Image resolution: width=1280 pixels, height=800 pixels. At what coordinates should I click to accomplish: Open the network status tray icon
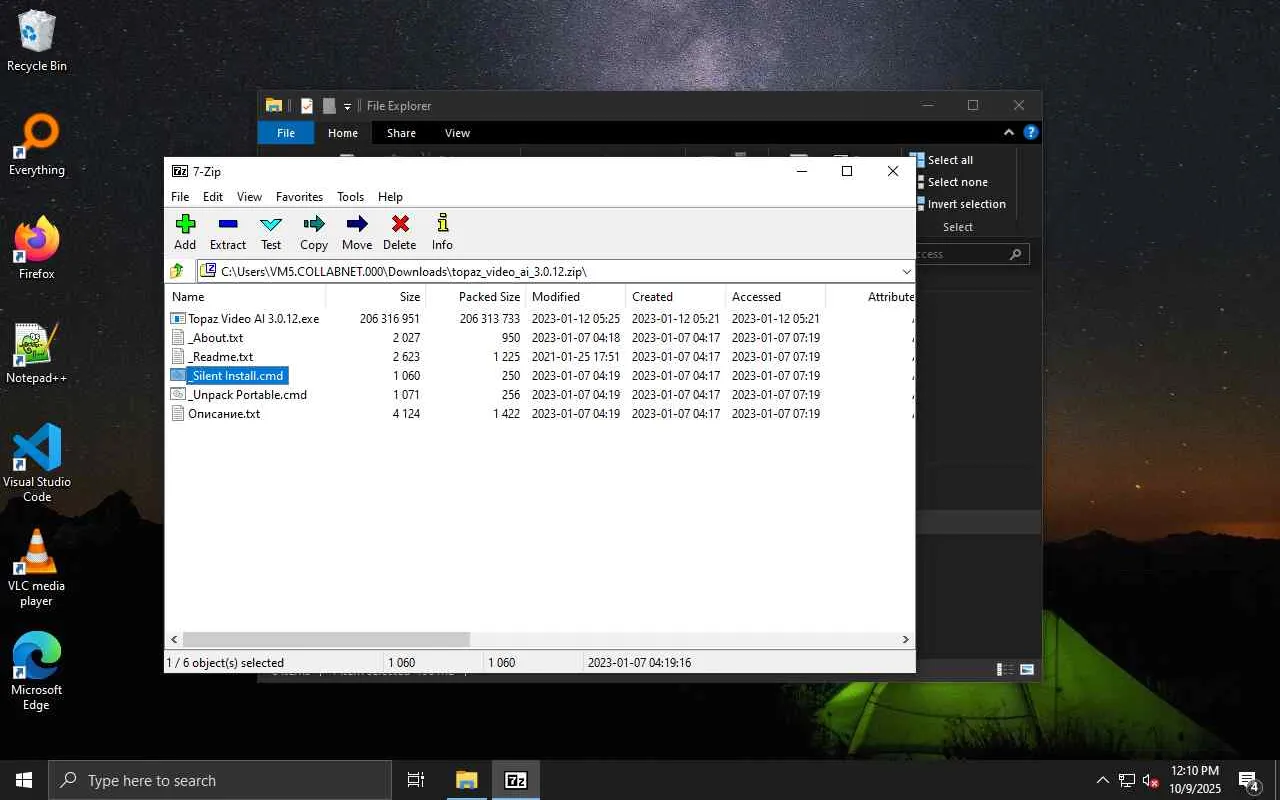pos(1127,780)
